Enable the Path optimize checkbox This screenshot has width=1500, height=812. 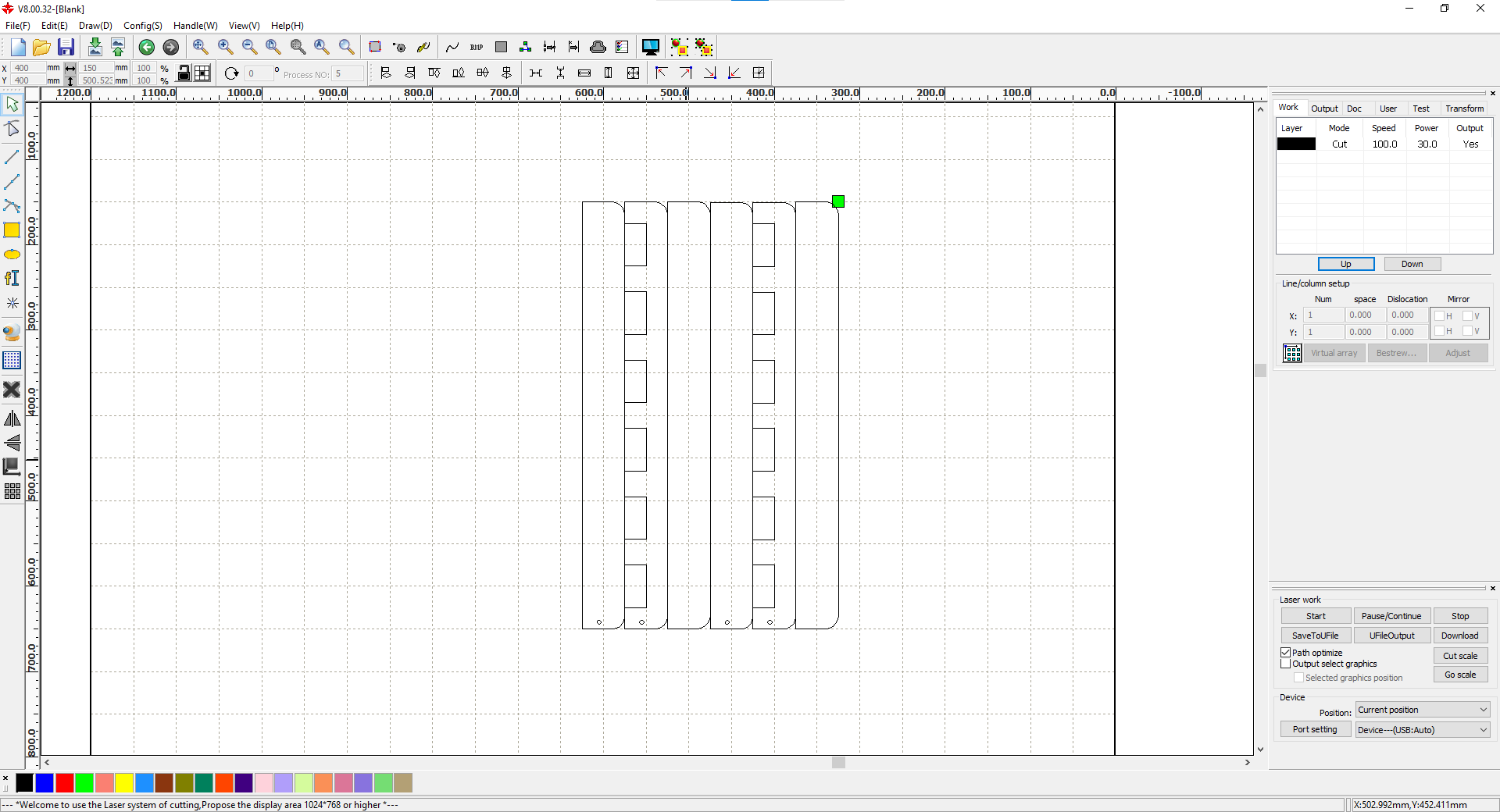click(x=1286, y=652)
